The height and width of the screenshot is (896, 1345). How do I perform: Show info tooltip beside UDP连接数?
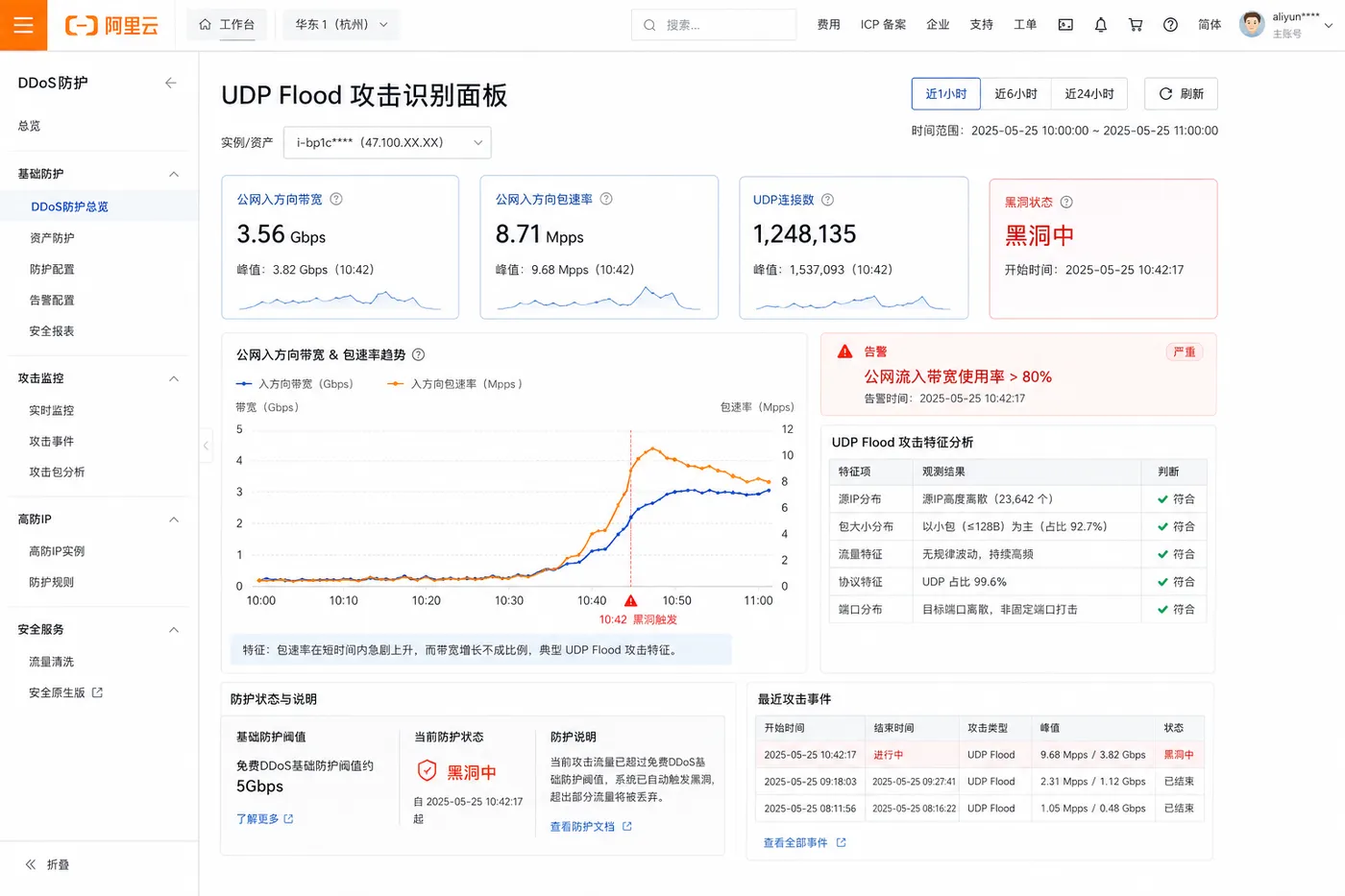828,200
